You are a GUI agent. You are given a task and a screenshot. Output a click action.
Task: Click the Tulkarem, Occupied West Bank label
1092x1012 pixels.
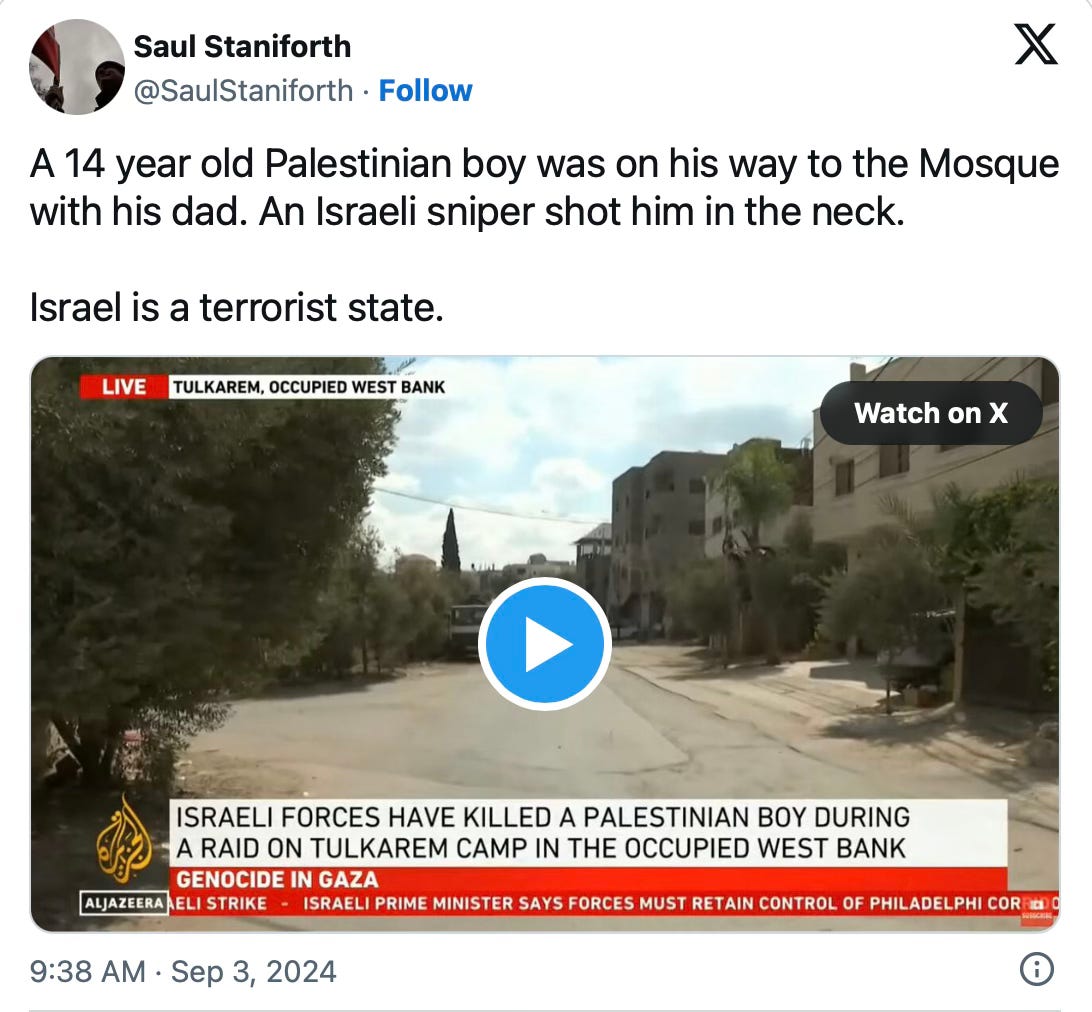pyautogui.click(x=309, y=387)
